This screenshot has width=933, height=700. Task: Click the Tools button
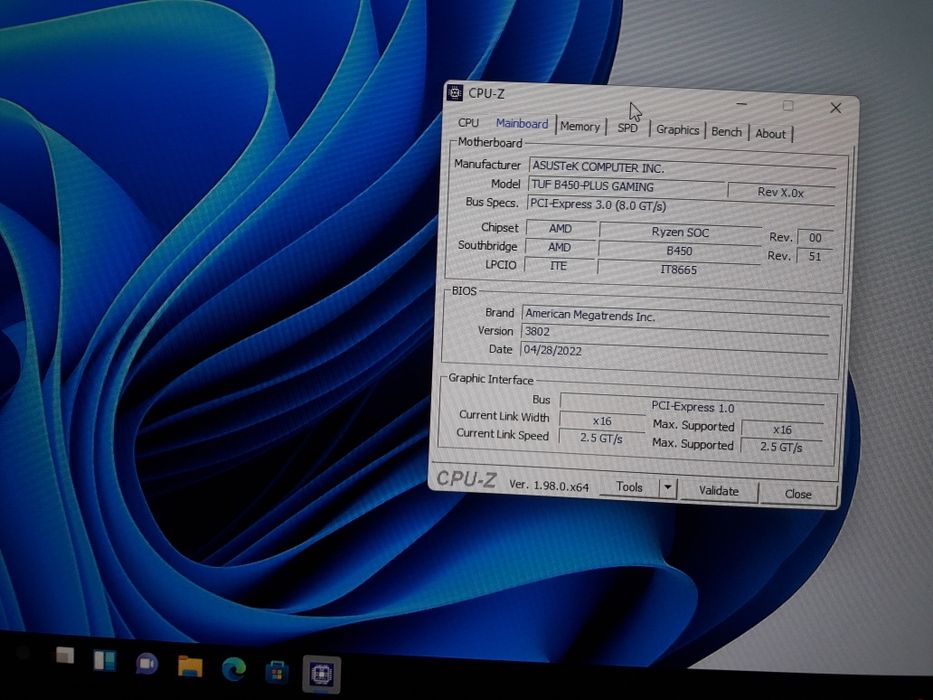tap(629, 487)
